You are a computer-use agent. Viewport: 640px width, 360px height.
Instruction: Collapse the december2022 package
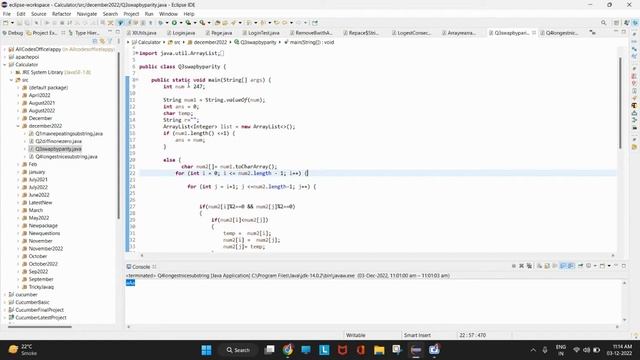(x=18, y=126)
